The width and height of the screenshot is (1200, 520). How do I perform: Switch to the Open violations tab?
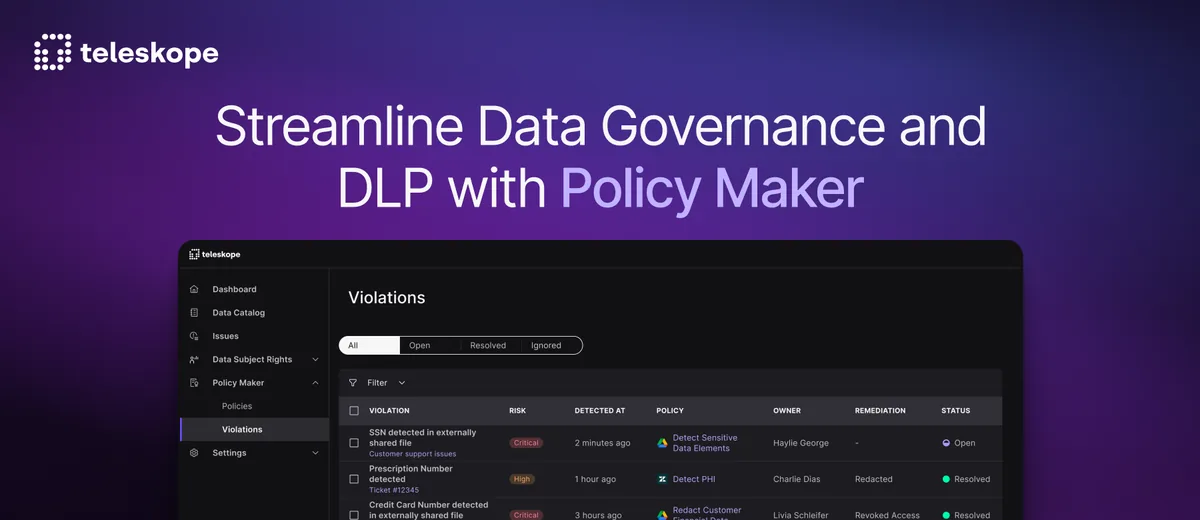pyautogui.click(x=430, y=345)
